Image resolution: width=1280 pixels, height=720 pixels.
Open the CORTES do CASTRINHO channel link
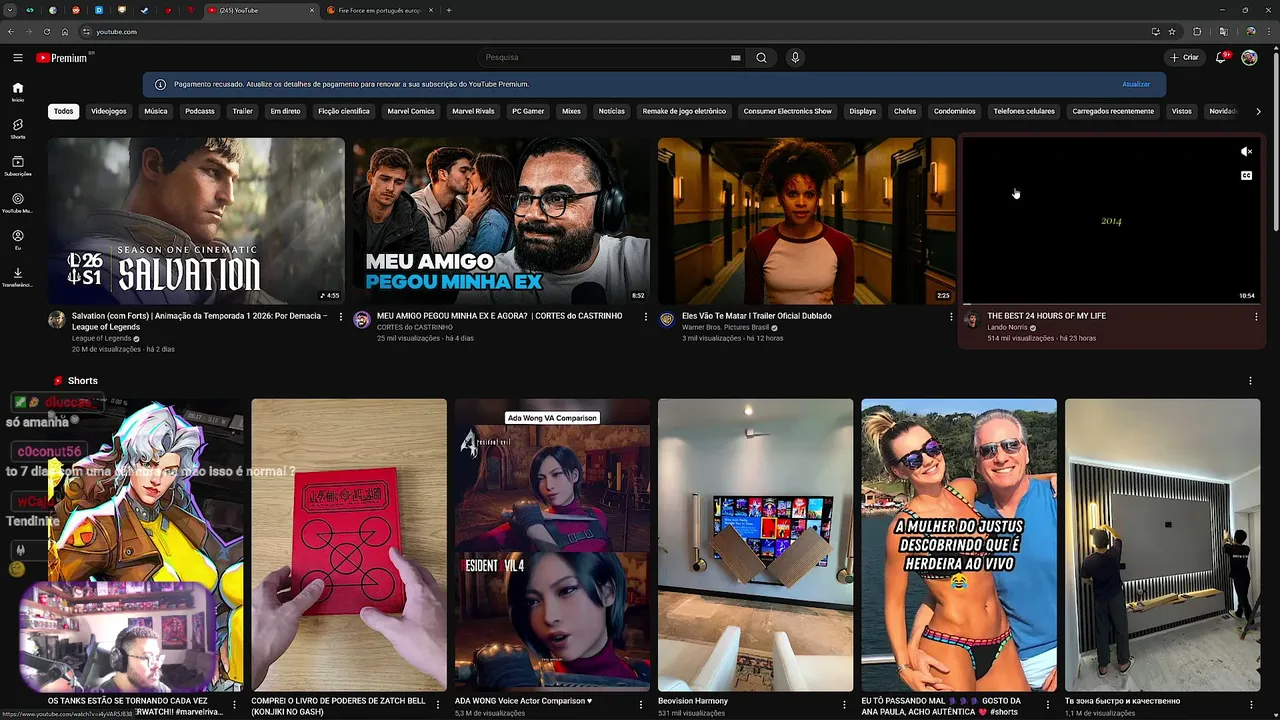coord(414,327)
